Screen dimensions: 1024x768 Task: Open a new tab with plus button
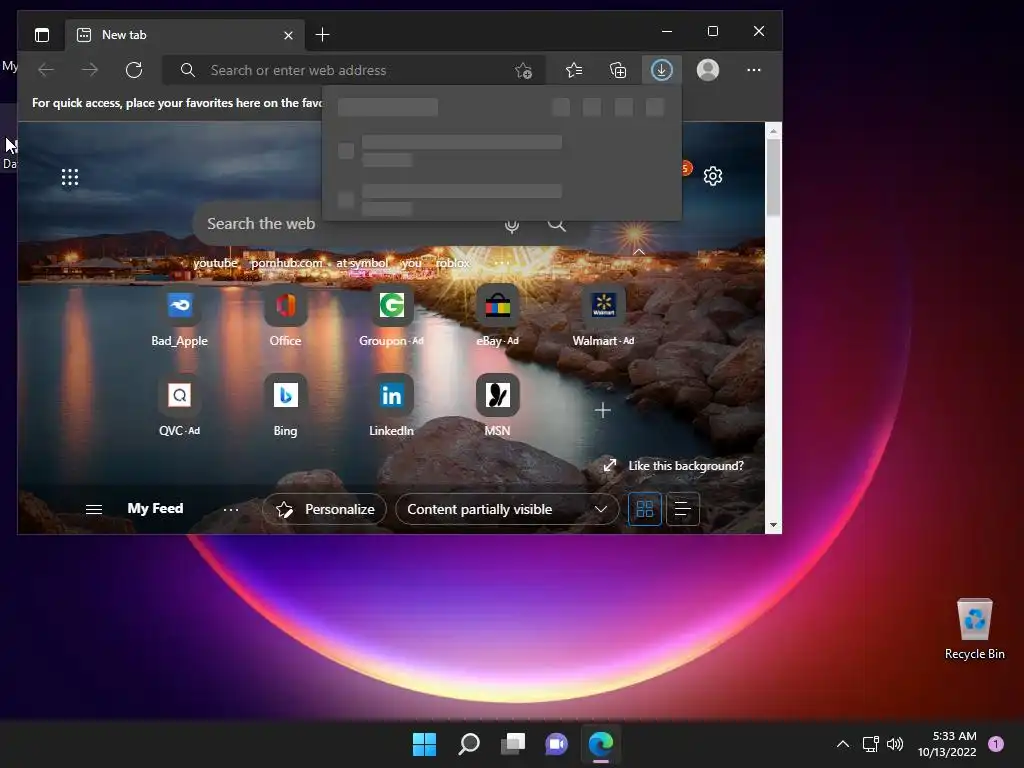[322, 35]
